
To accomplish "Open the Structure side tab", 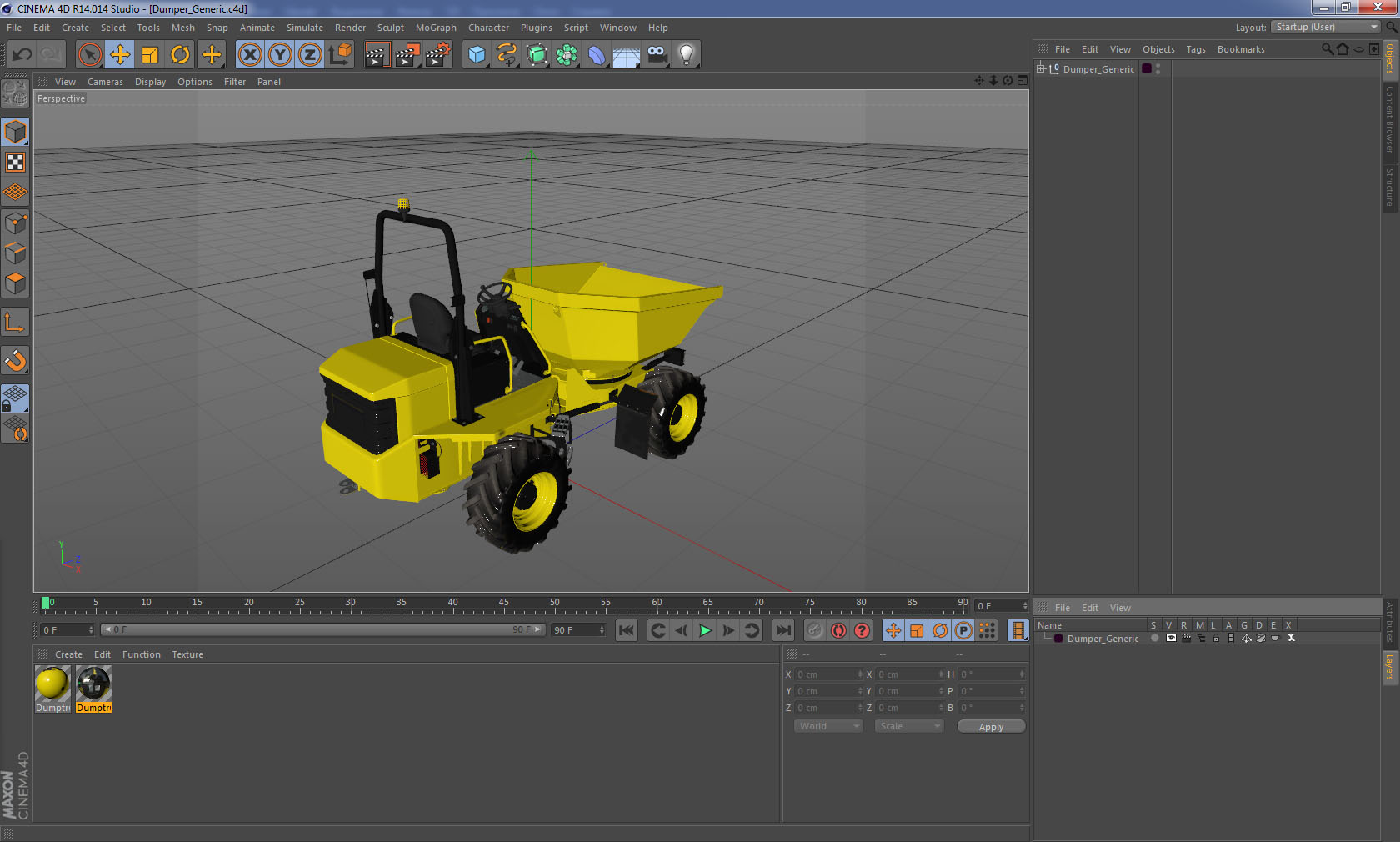I will click(x=1390, y=188).
